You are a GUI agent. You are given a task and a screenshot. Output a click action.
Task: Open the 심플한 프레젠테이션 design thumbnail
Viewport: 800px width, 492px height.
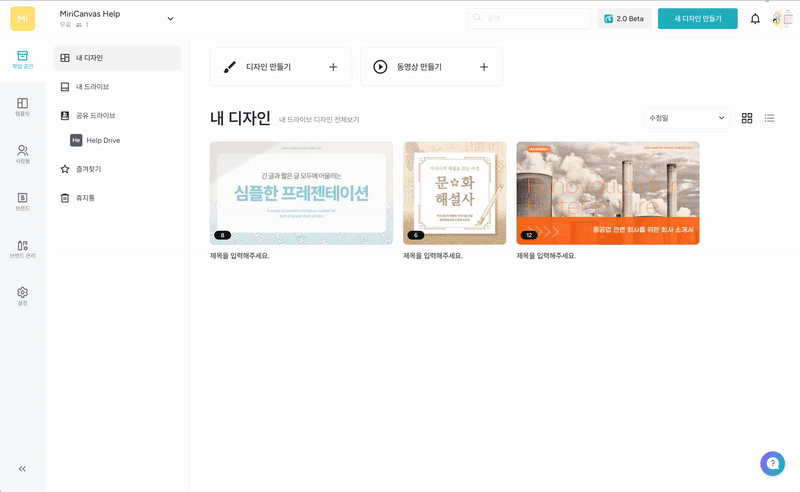coord(301,193)
